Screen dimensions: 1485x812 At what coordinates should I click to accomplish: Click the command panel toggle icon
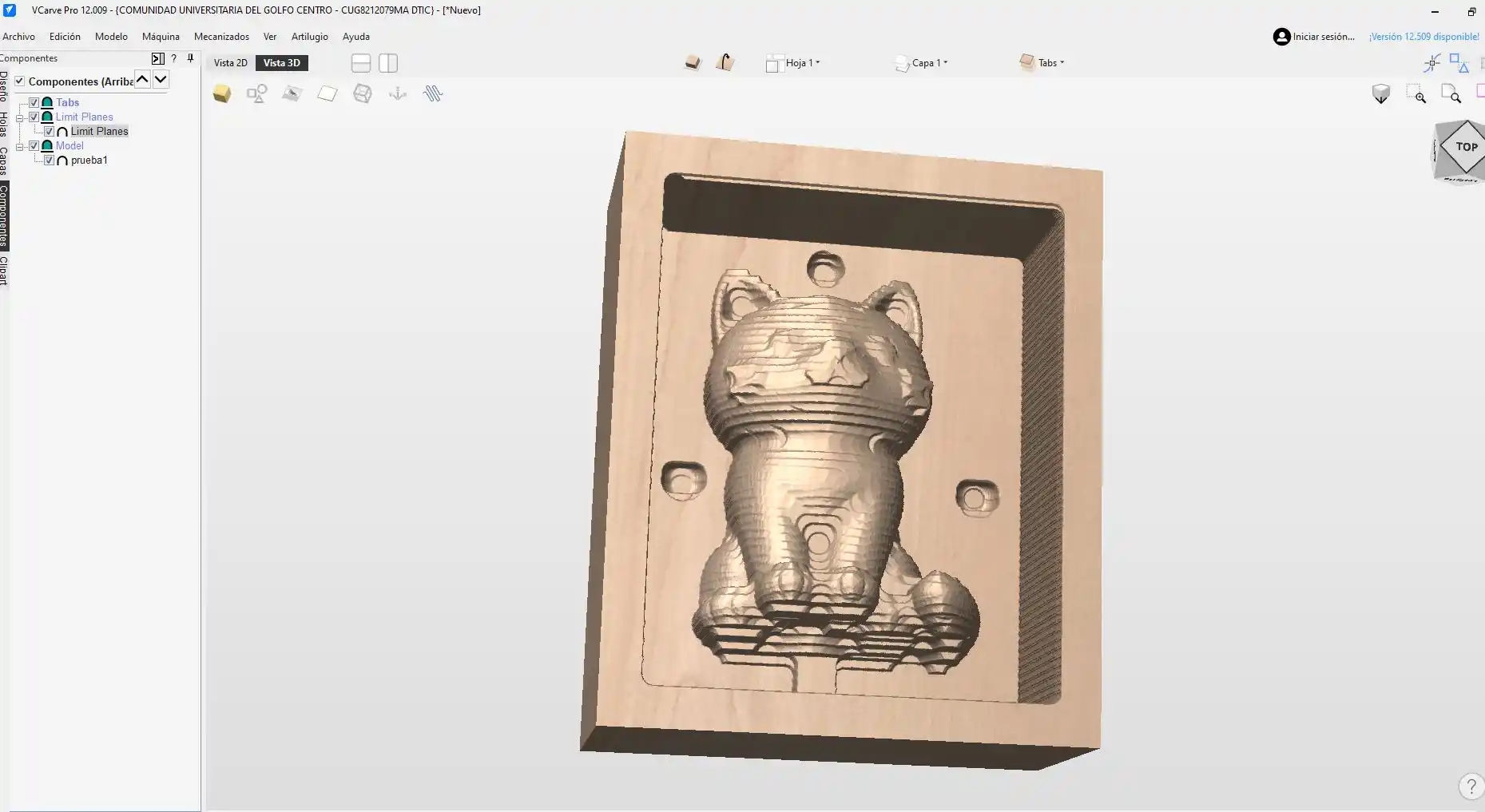(158, 58)
